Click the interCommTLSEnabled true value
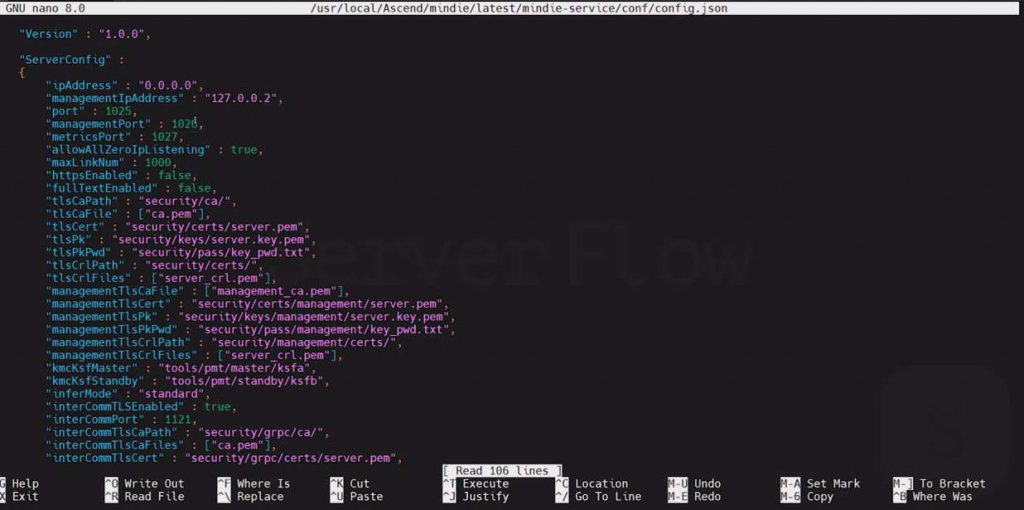Image resolution: width=1024 pixels, height=510 pixels. point(218,407)
